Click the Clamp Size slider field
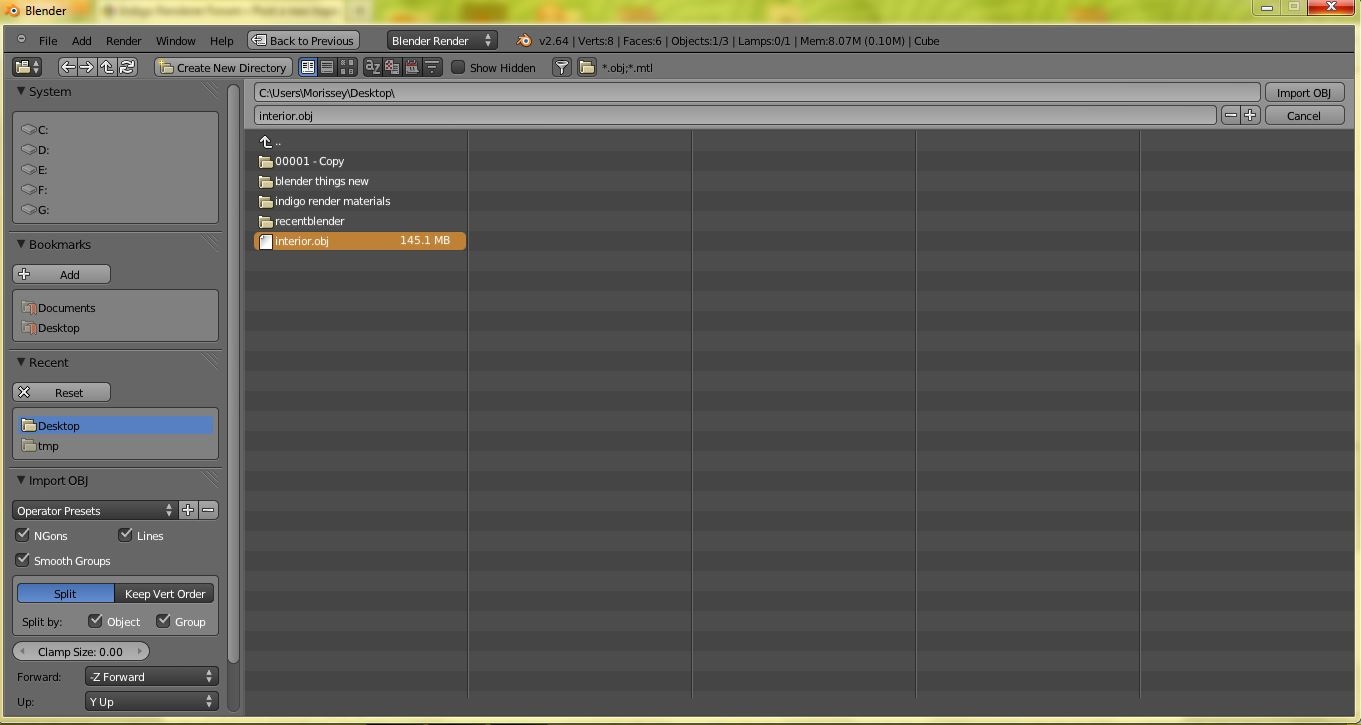 click(x=80, y=652)
